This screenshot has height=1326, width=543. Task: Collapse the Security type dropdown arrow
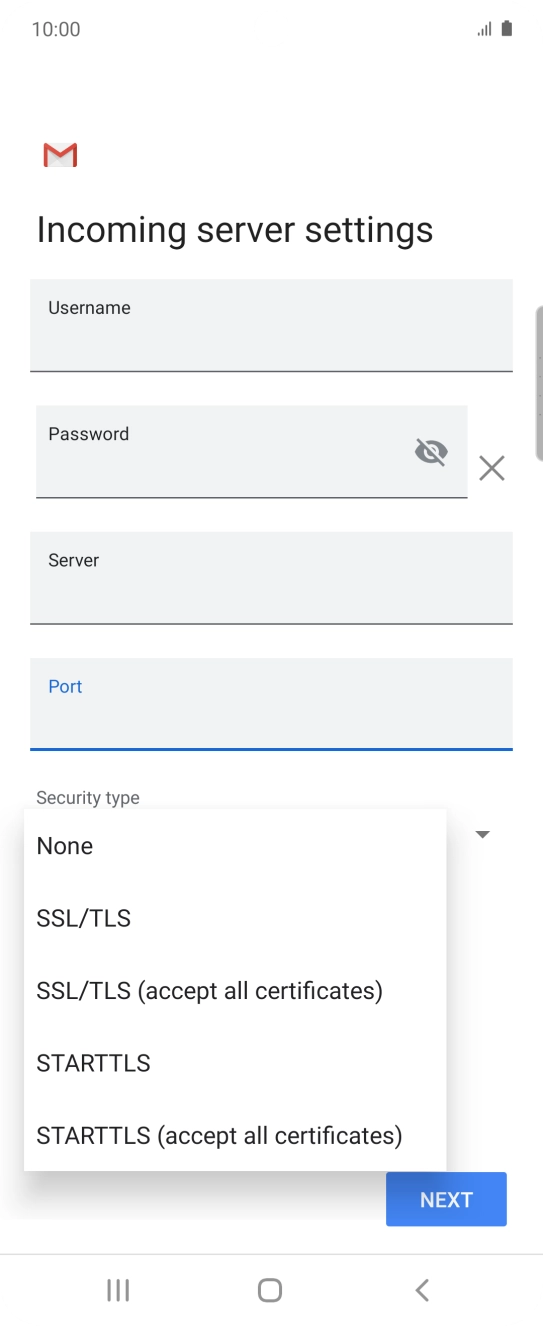[482, 834]
